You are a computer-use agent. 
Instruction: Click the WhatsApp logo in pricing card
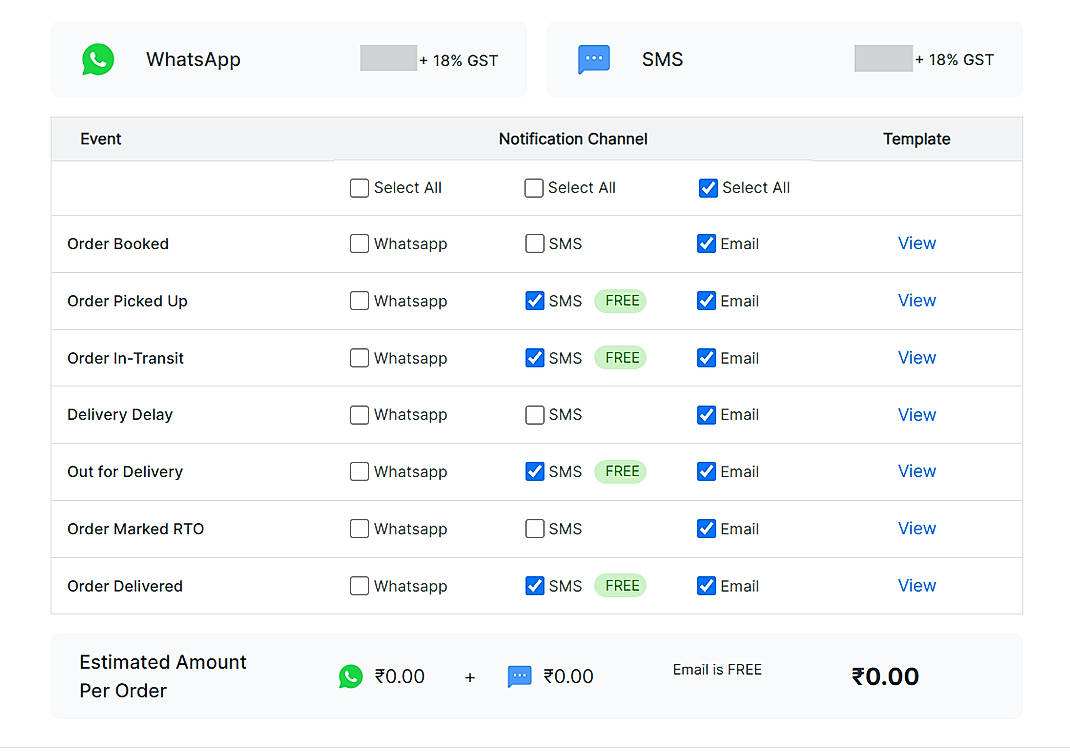click(98, 59)
